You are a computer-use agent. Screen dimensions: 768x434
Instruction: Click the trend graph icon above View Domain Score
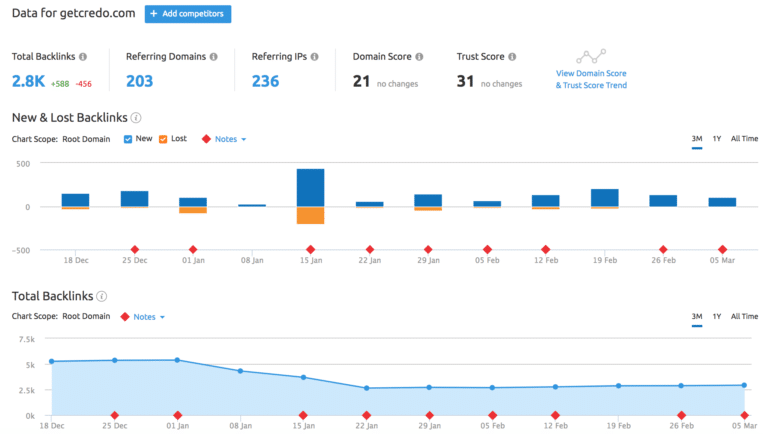(591, 57)
